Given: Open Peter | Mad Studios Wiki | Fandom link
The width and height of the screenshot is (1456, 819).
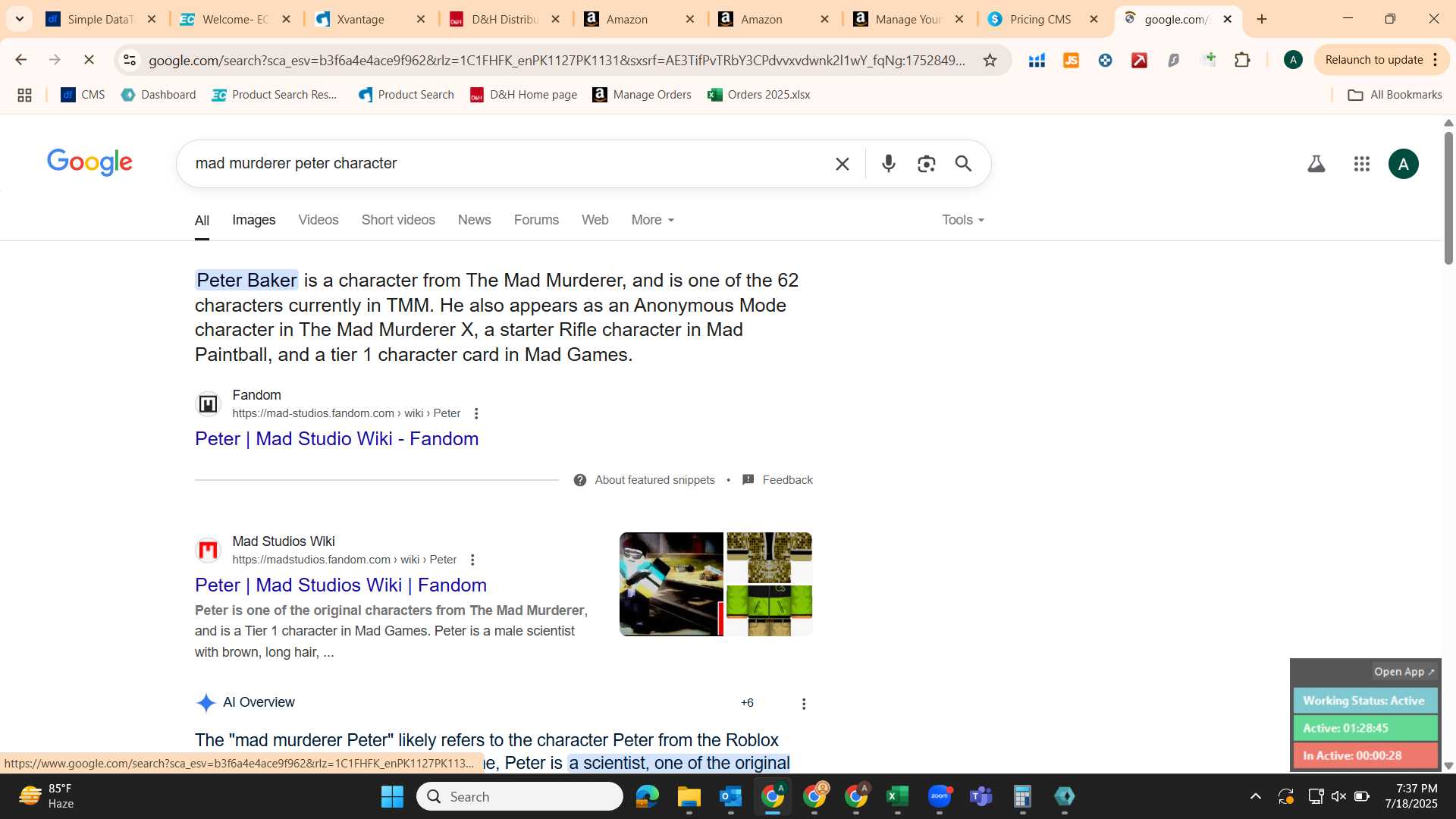Looking at the screenshot, I should coord(340,585).
